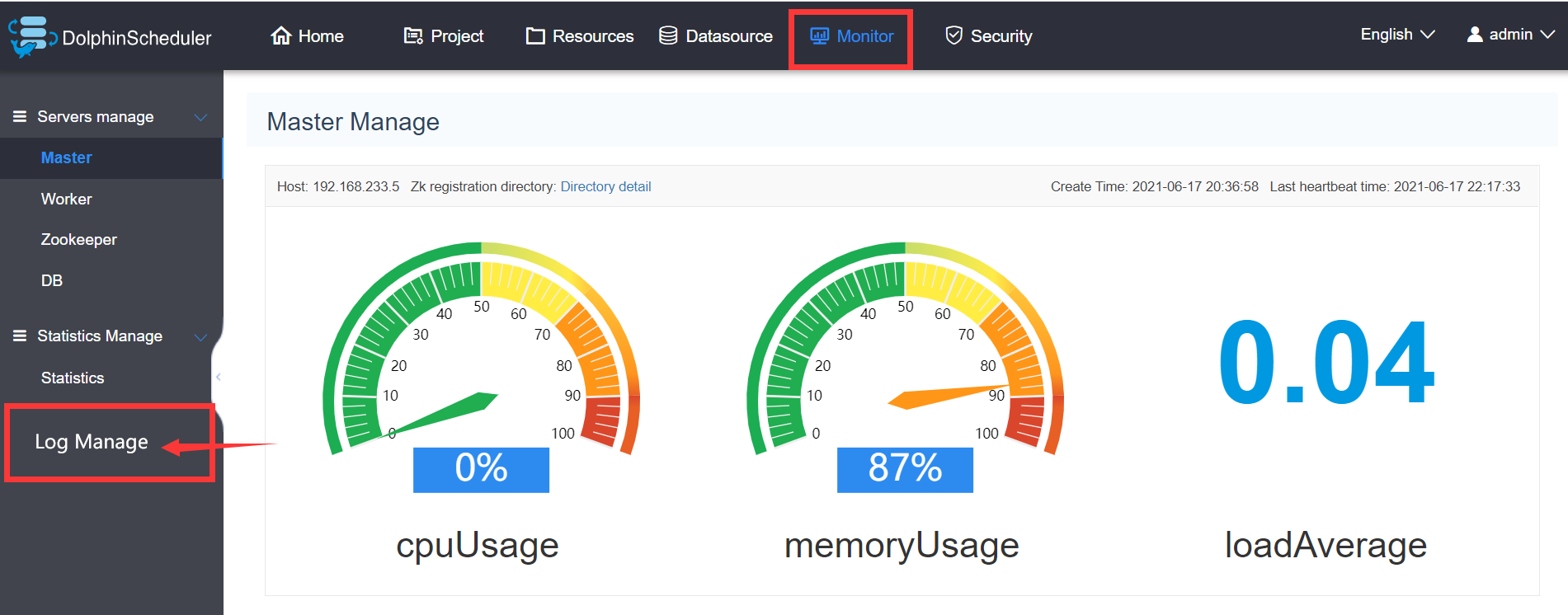This screenshot has height=615, width=1568.
Task: Click the Host 192.168.233.5 text
Action: point(338,186)
